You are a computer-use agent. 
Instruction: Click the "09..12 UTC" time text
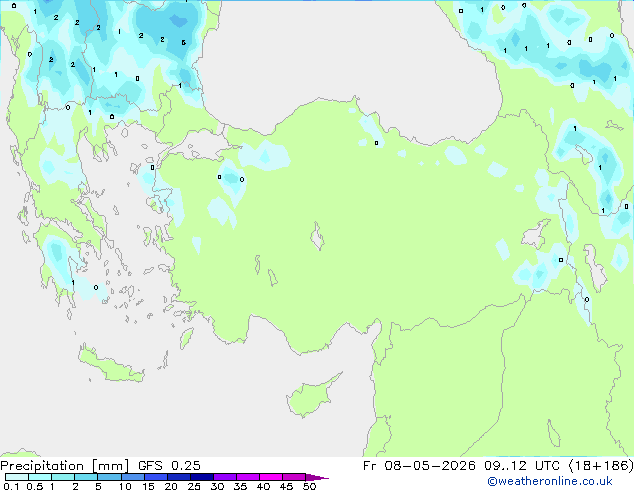pos(522,466)
